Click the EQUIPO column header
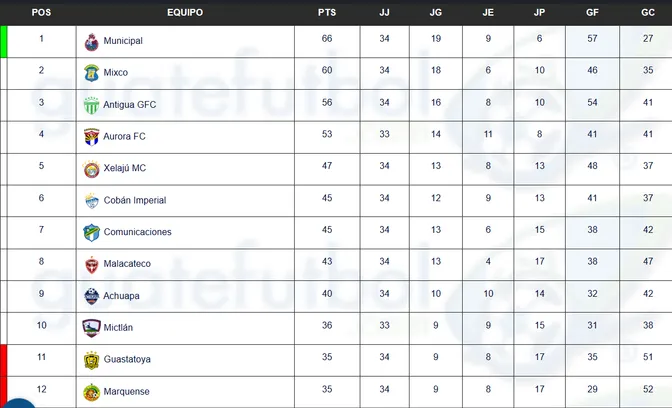 click(186, 12)
